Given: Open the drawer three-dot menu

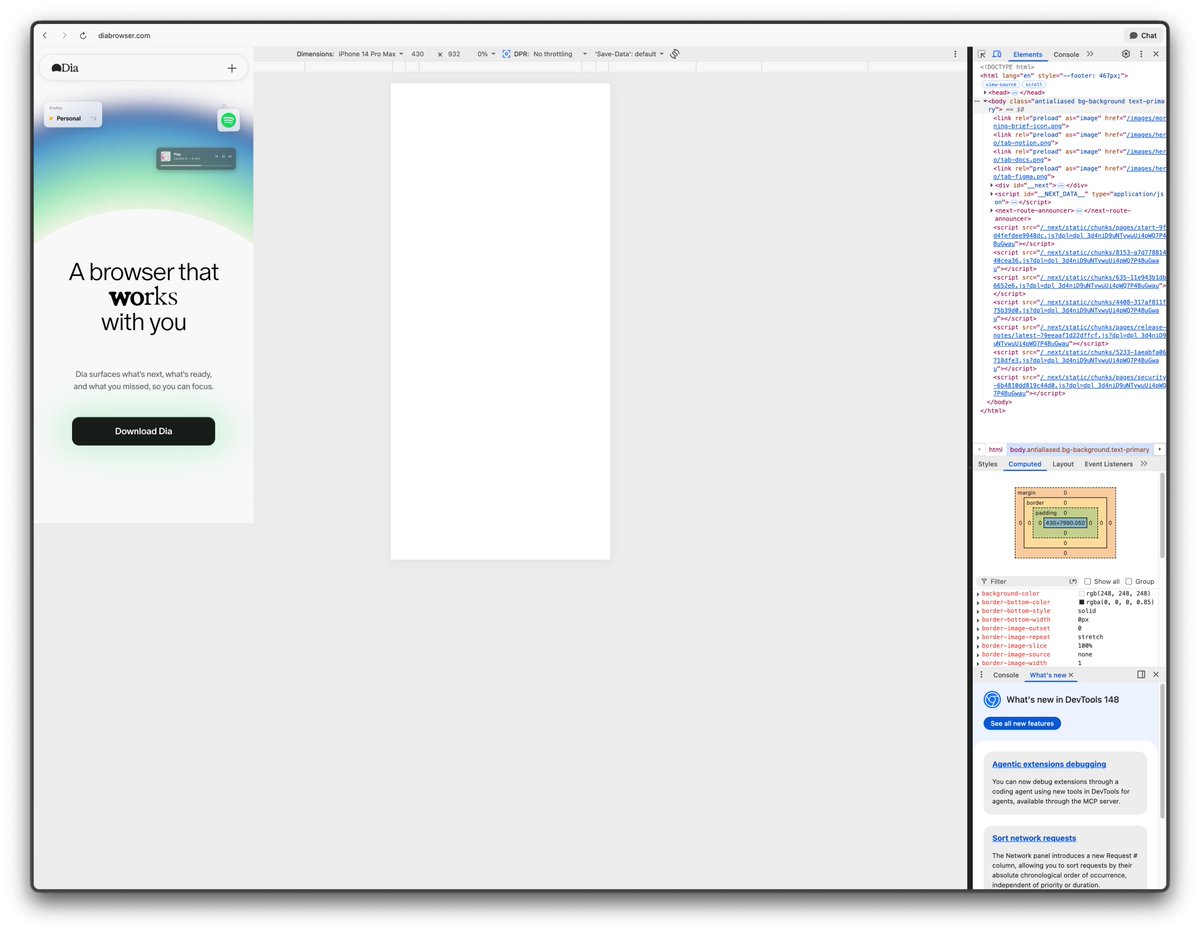Looking at the screenshot, I should [981, 675].
